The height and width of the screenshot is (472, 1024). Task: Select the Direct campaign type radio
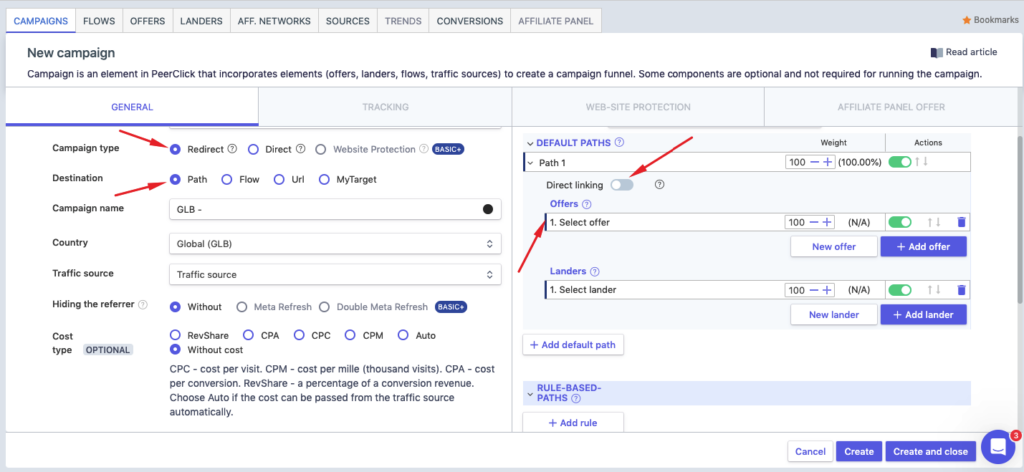click(253, 149)
